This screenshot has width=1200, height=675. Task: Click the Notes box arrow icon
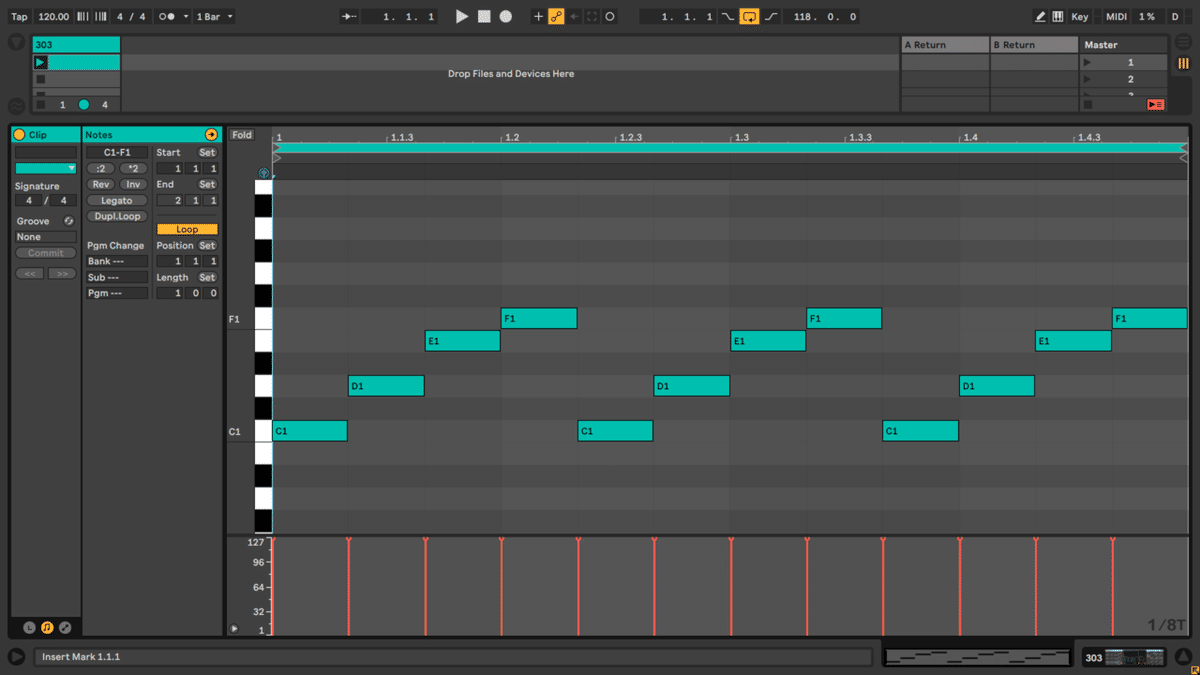[x=211, y=135]
